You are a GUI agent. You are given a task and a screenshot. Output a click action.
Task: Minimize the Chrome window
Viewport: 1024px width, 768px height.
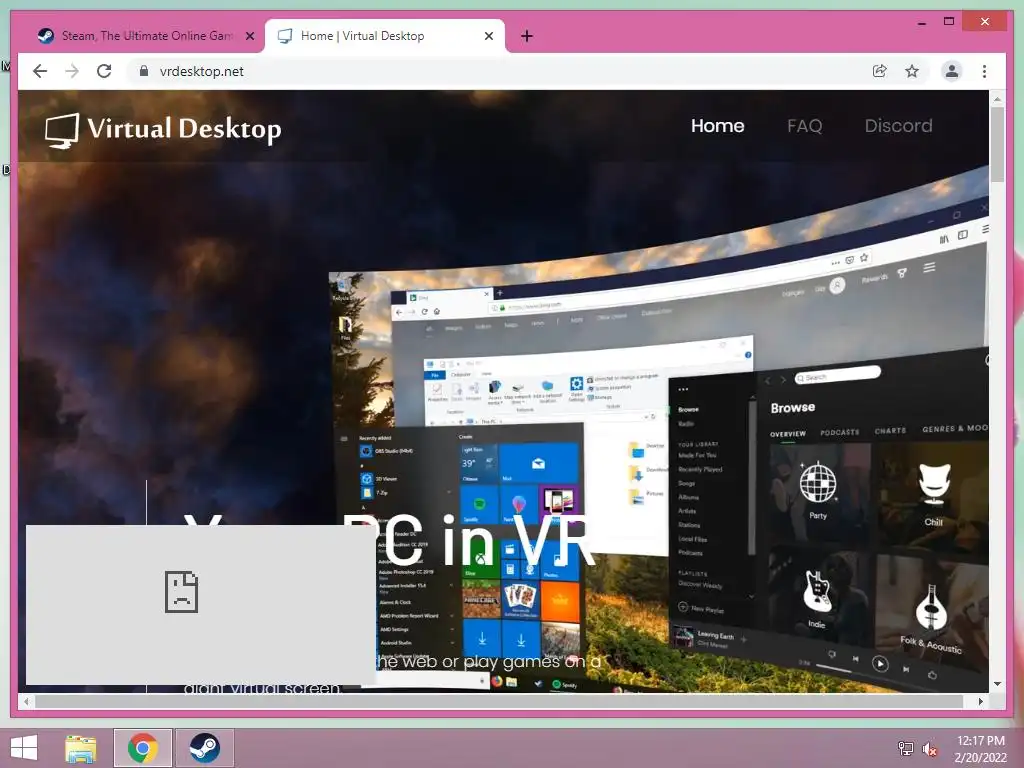921,22
